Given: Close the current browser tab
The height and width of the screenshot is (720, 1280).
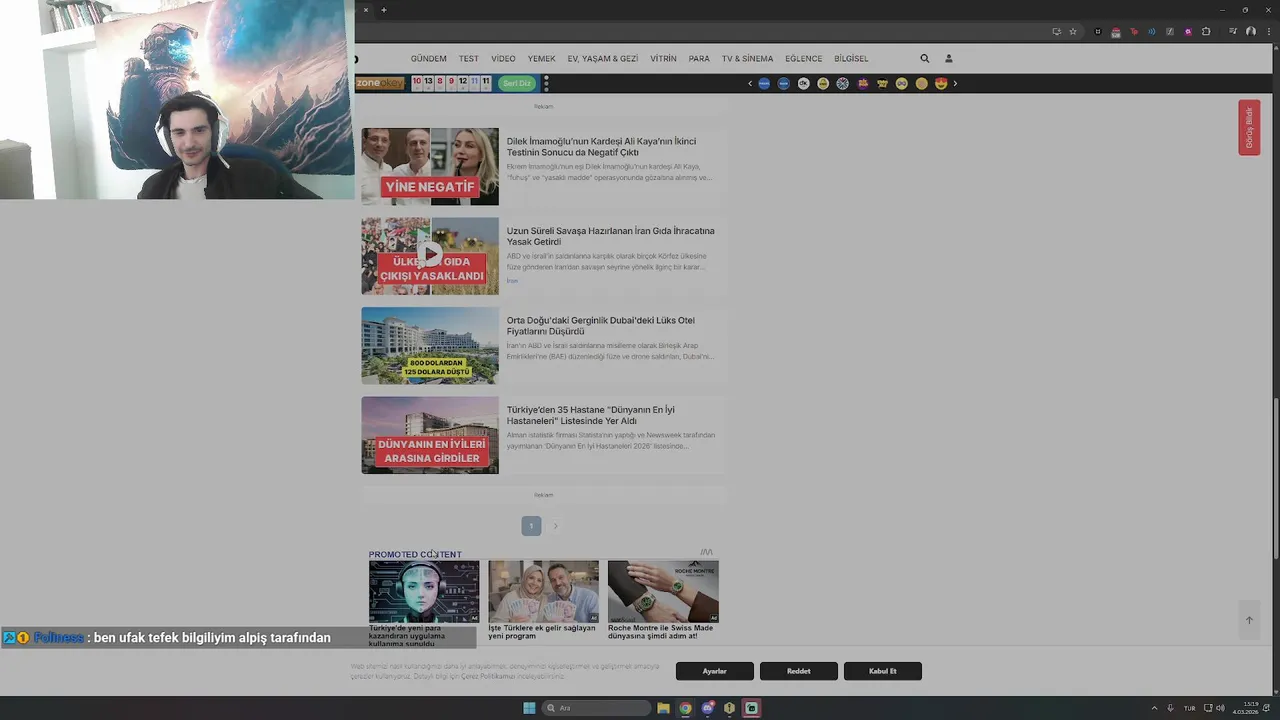Looking at the screenshot, I should tap(365, 10).
